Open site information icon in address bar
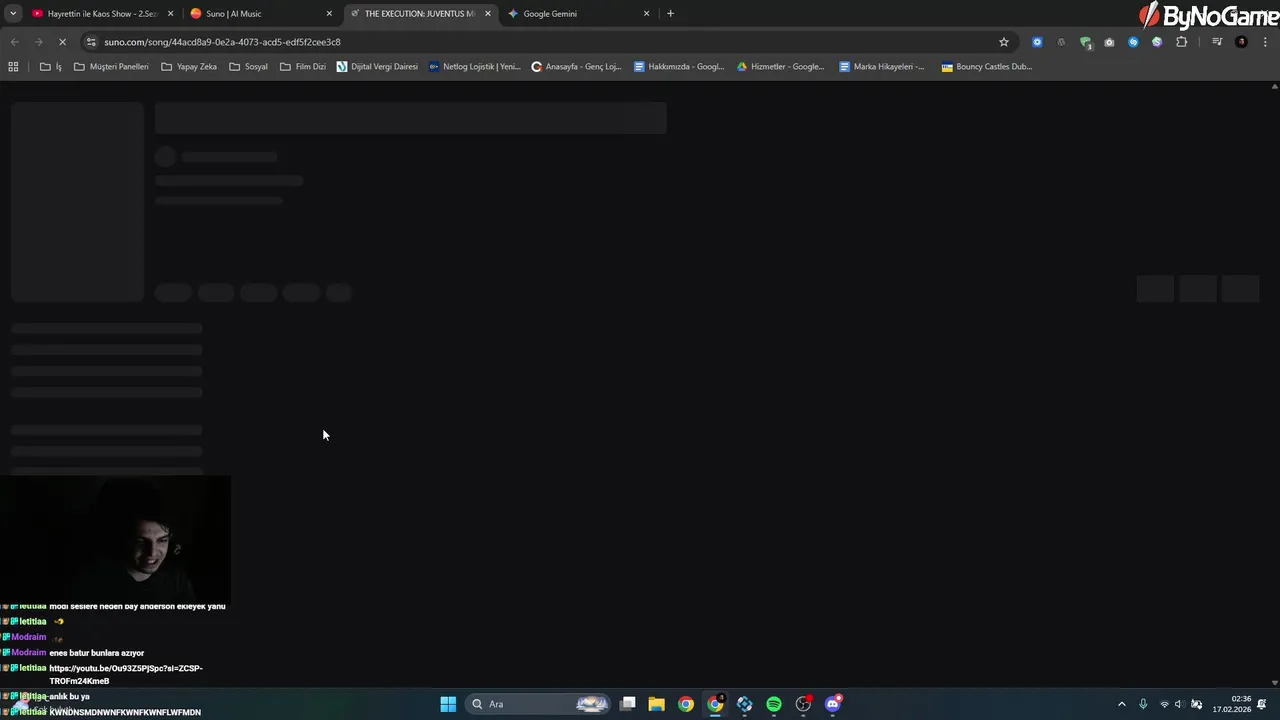Viewport: 1280px width, 720px height. (91, 42)
